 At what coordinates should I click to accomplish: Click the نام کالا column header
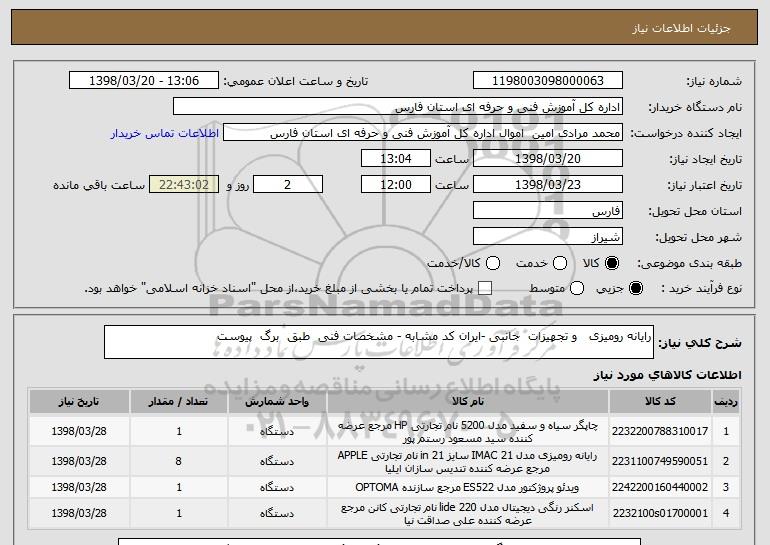[x=468, y=402]
